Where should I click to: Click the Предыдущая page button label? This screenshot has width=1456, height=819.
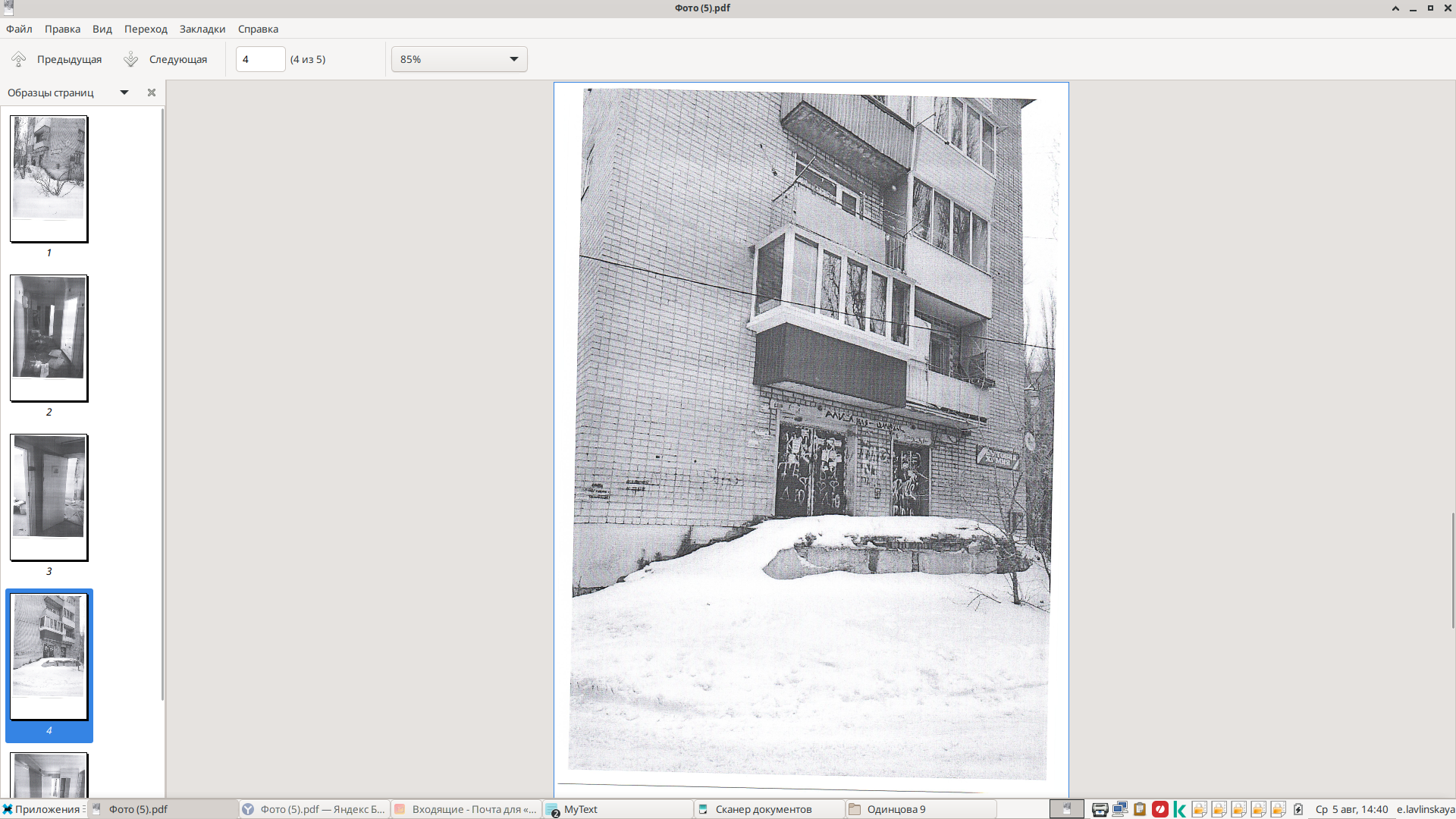click(69, 59)
